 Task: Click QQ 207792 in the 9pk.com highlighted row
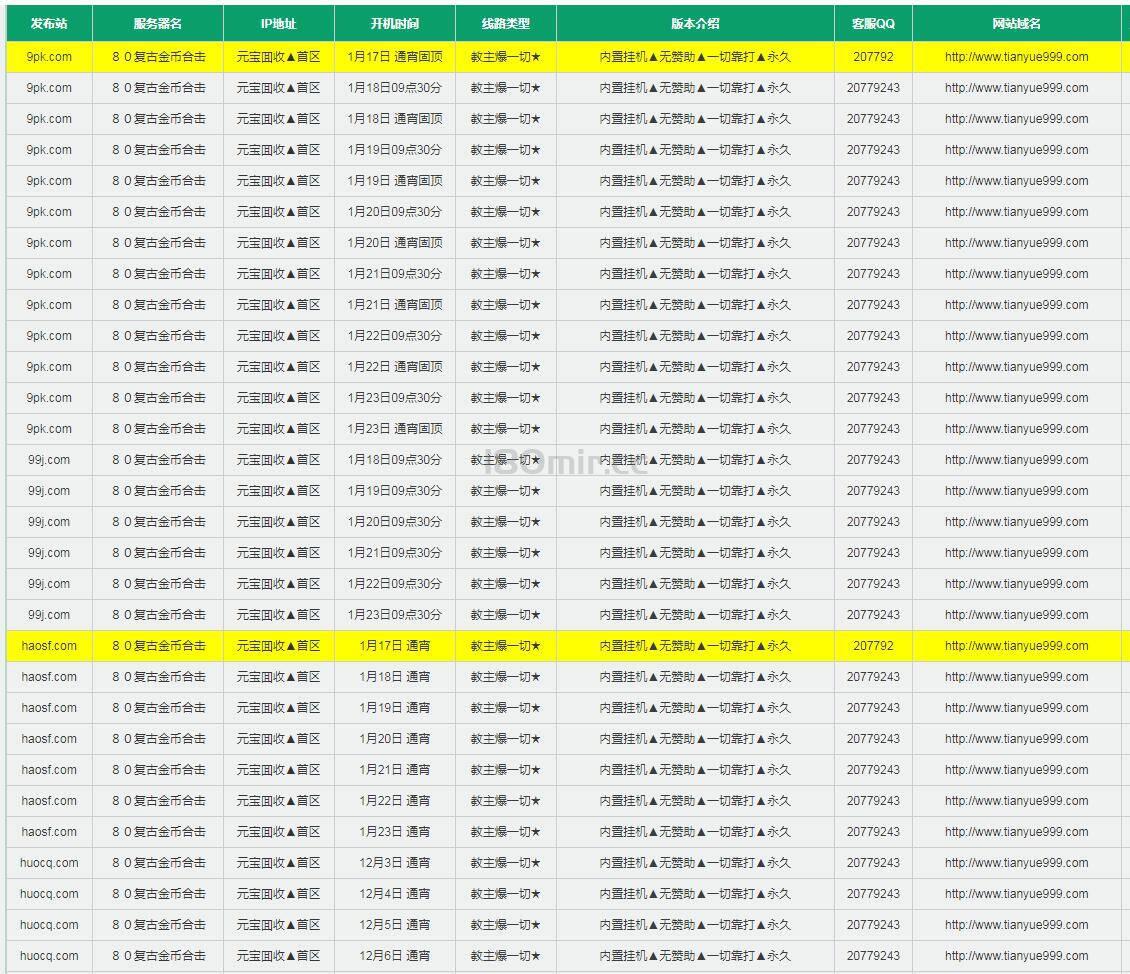(873, 57)
